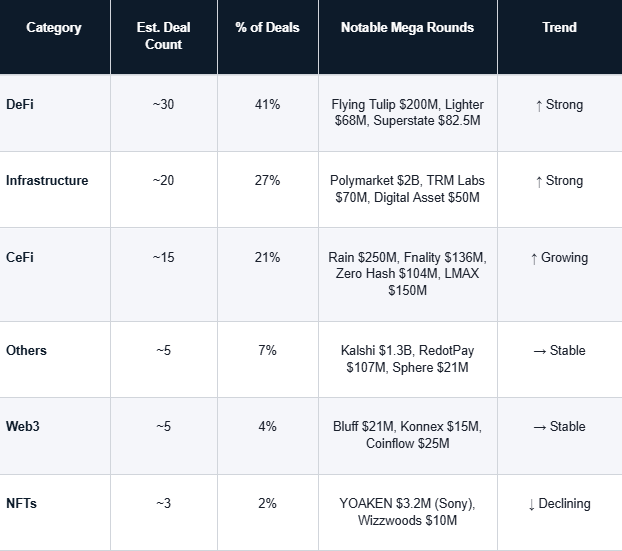
Task: Select the % of Deals header
Action: point(267,28)
